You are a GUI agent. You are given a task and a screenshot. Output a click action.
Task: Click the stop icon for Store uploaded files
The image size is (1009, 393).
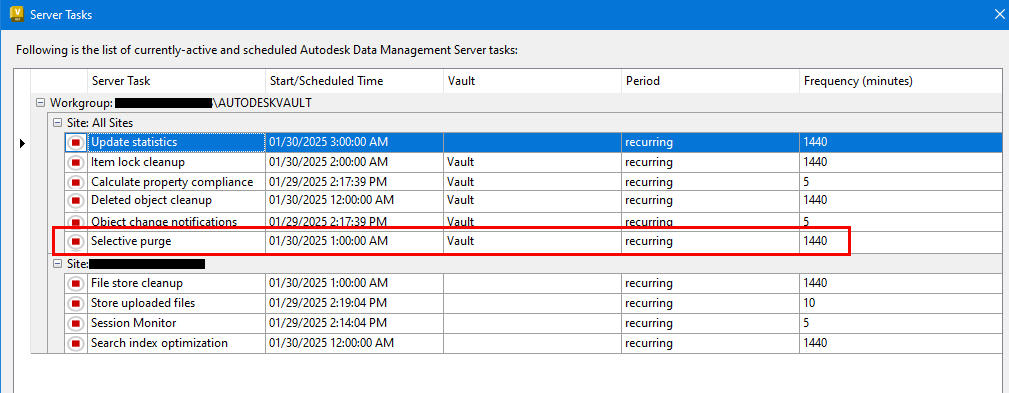point(76,303)
